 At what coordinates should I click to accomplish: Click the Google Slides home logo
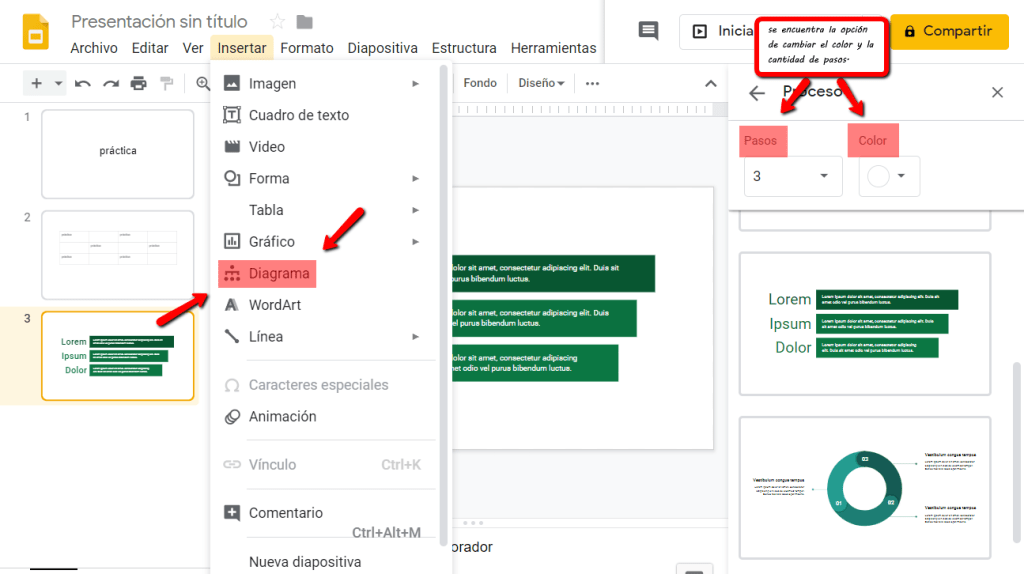[x=36, y=32]
